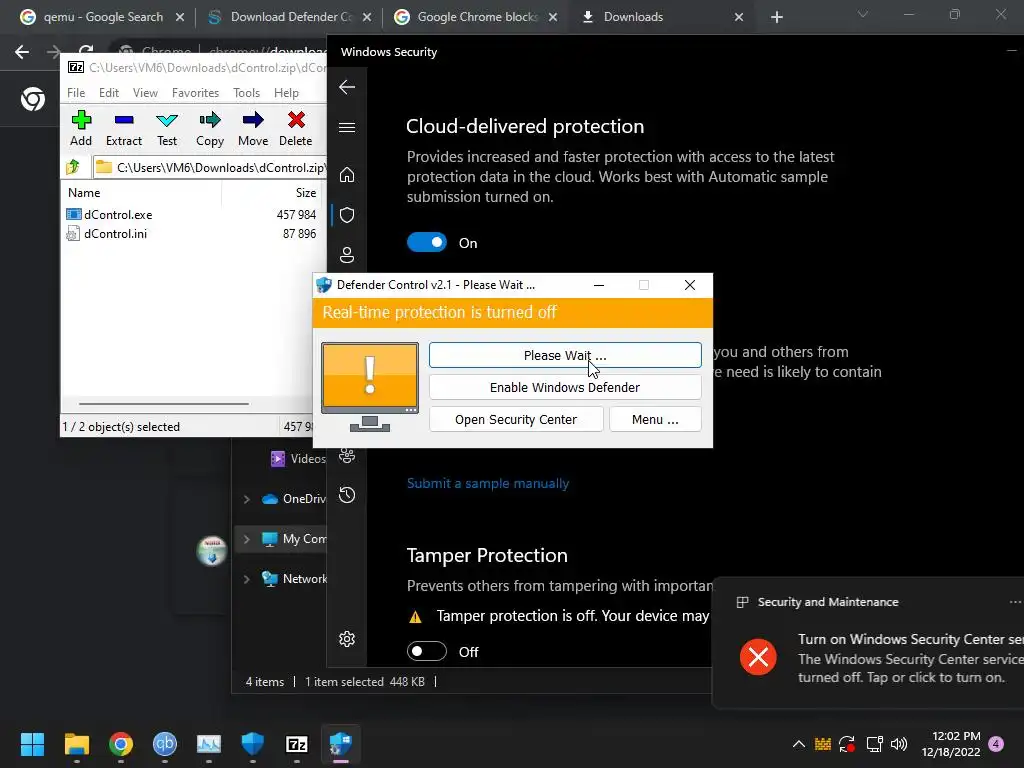Screen dimensions: 1024x768
Task: Go back in Windows Security
Action: [x=347, y=87]
